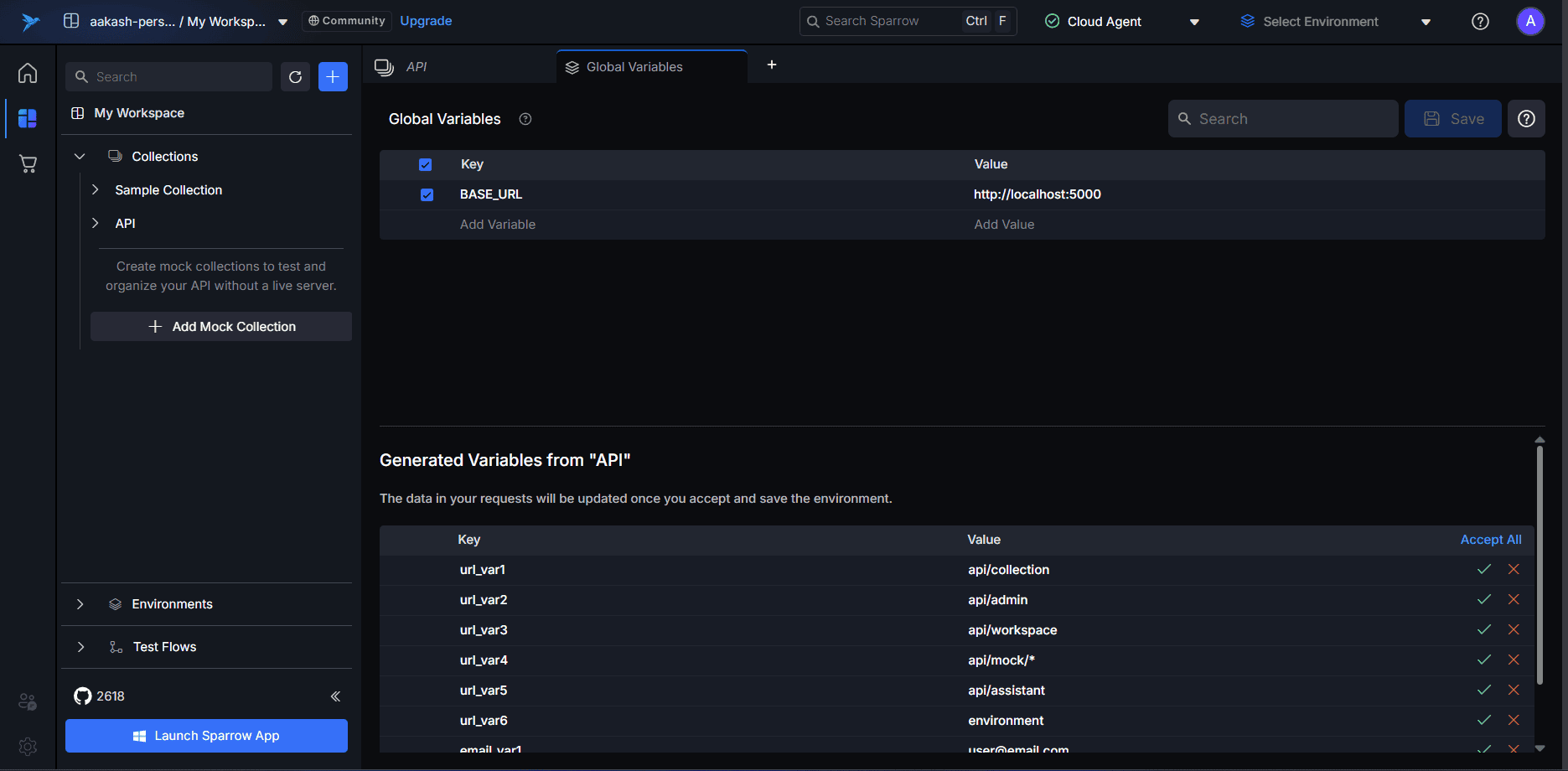
Task: Focus the sidebar Search field
Action: (168, 77)
